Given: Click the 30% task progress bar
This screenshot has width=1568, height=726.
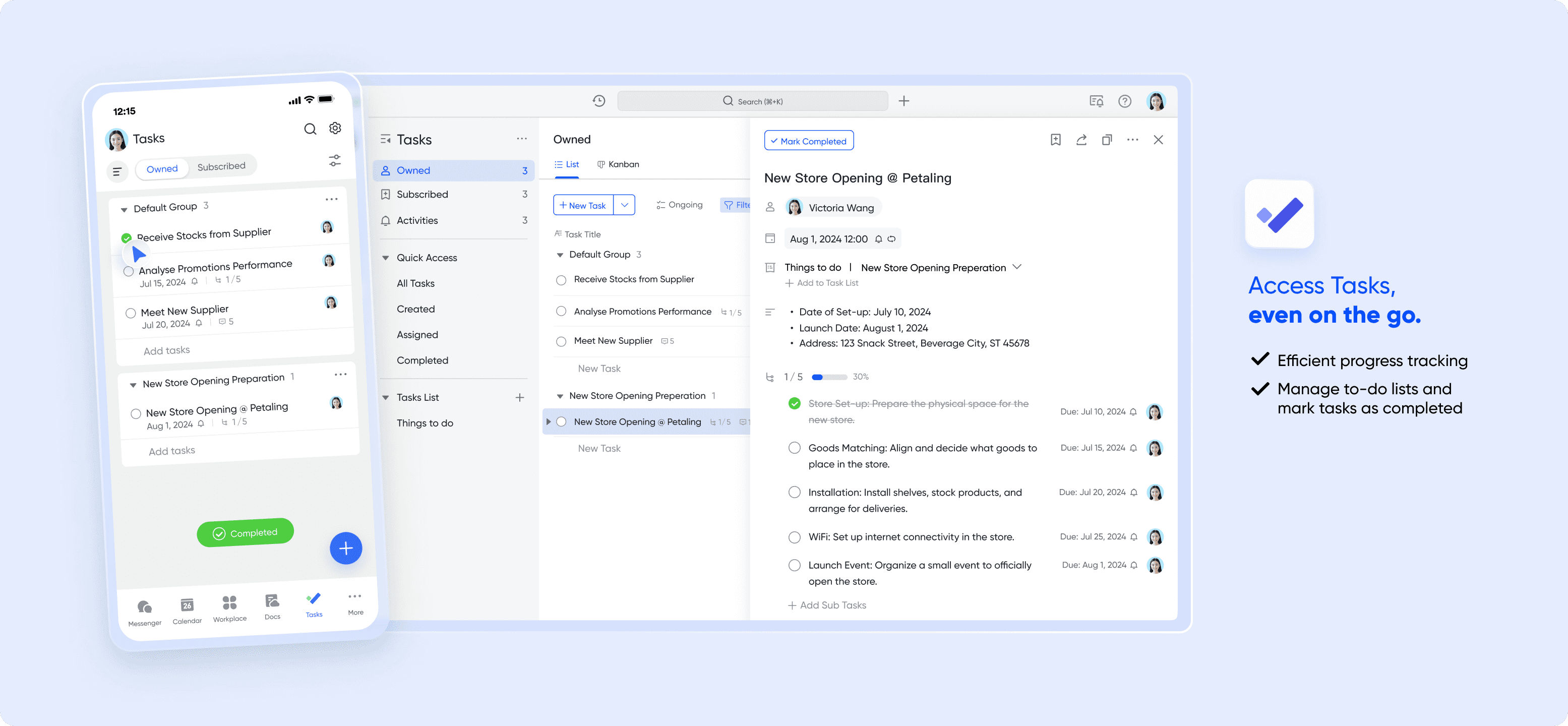Looking at the screenshot, I should (829, 377).
